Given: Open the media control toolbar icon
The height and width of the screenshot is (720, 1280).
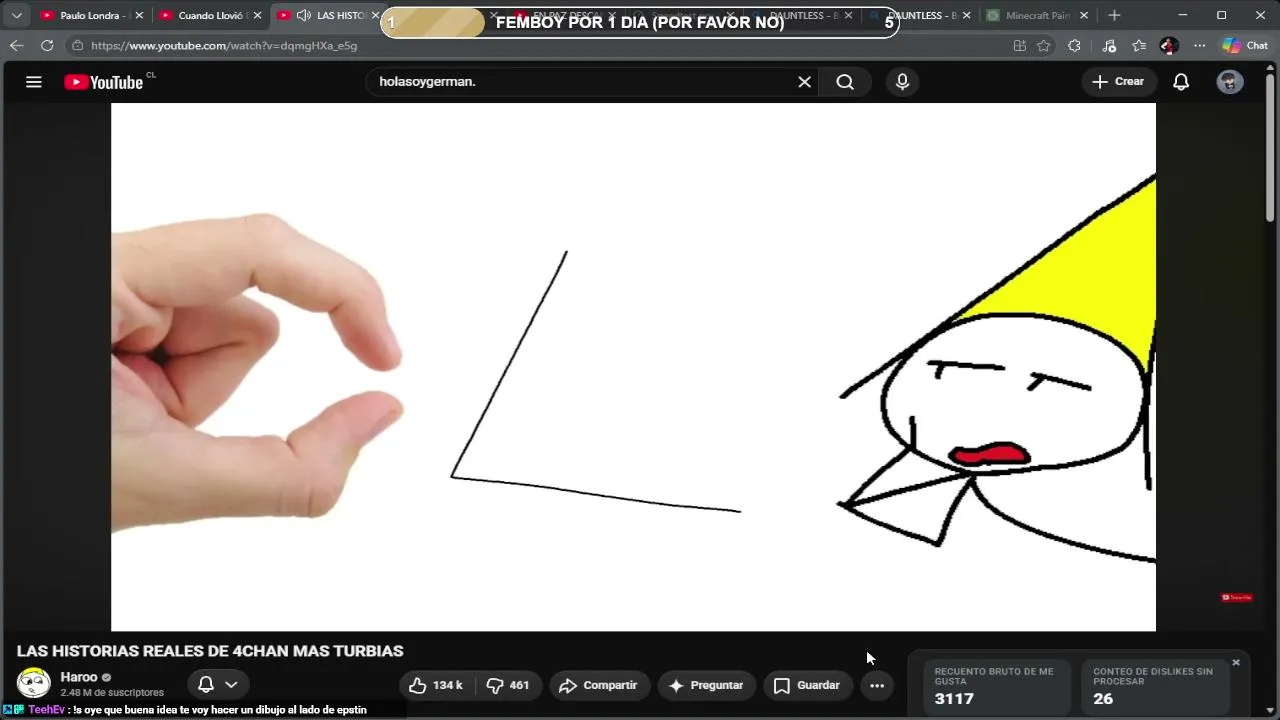Looking at the screenshot, I should [x=1109, y=45].
